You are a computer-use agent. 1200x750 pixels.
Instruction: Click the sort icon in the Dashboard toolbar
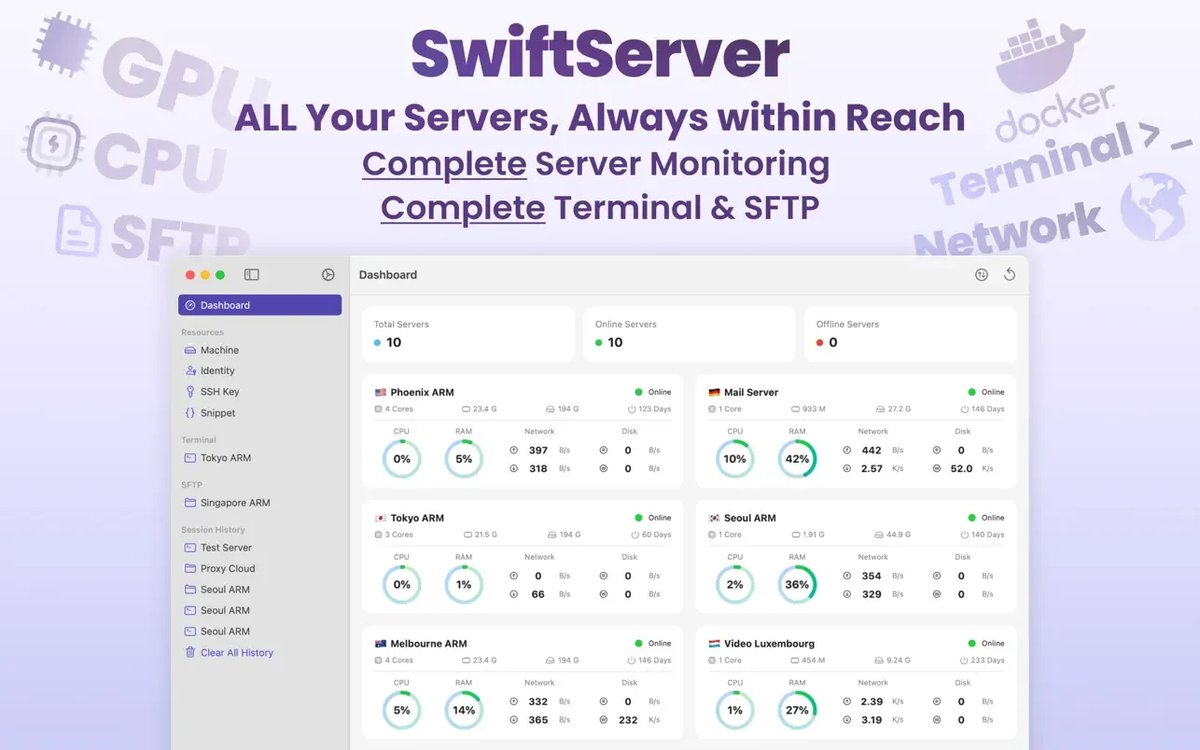(x=981, y=274)
